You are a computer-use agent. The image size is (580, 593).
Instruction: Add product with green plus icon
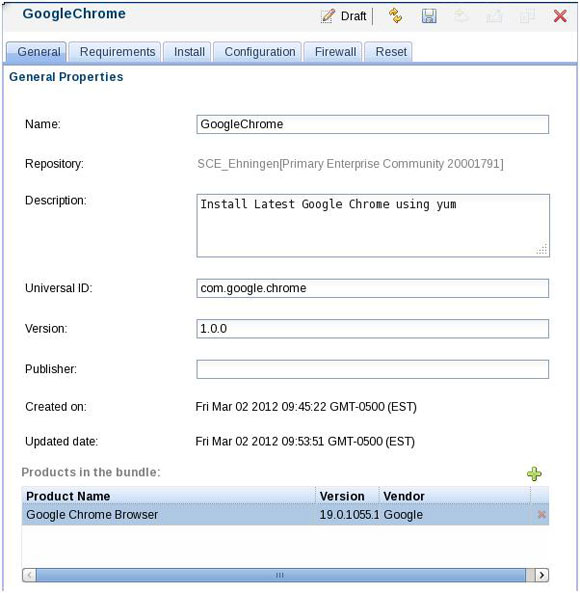point(534,473)
